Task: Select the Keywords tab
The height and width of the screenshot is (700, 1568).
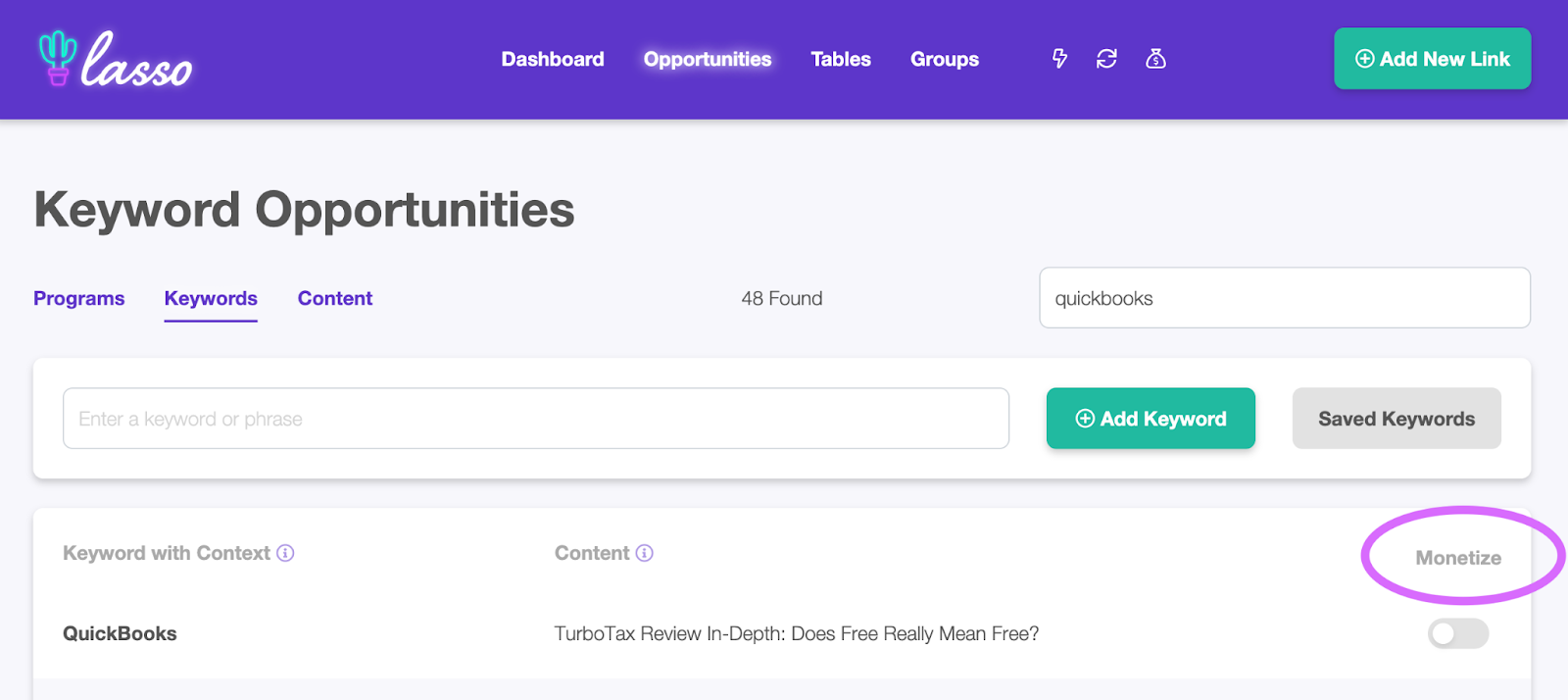Action: (211, 298)
